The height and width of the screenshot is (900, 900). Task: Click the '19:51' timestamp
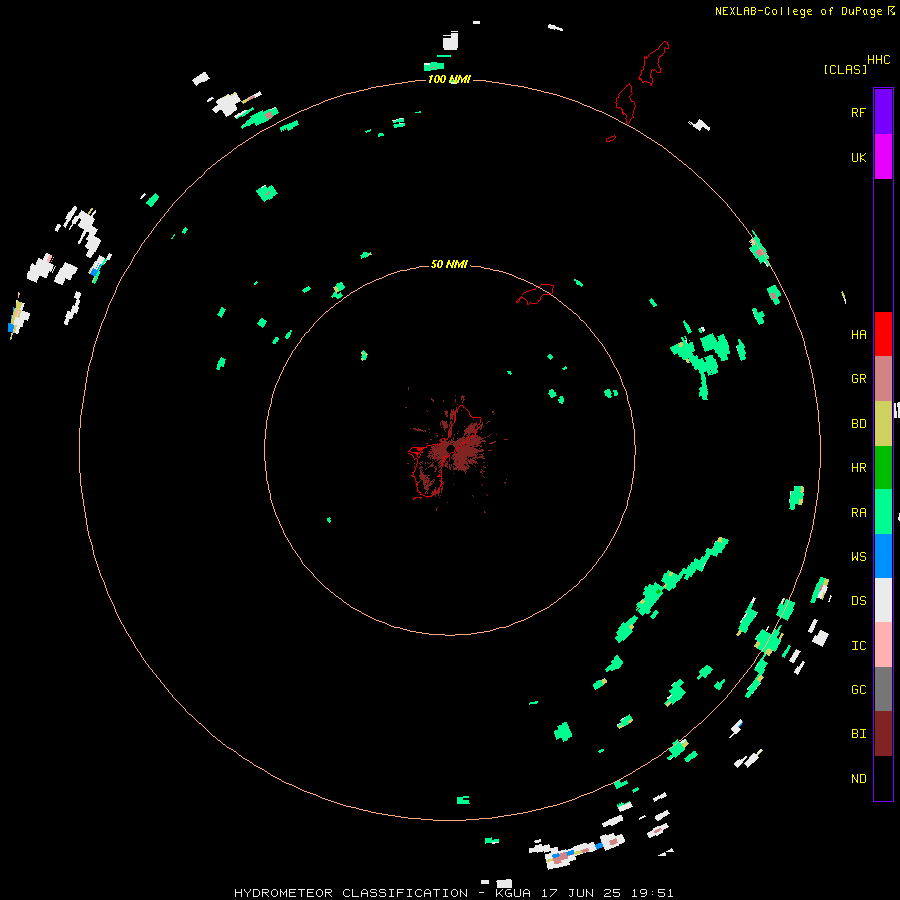coord(653,893)
